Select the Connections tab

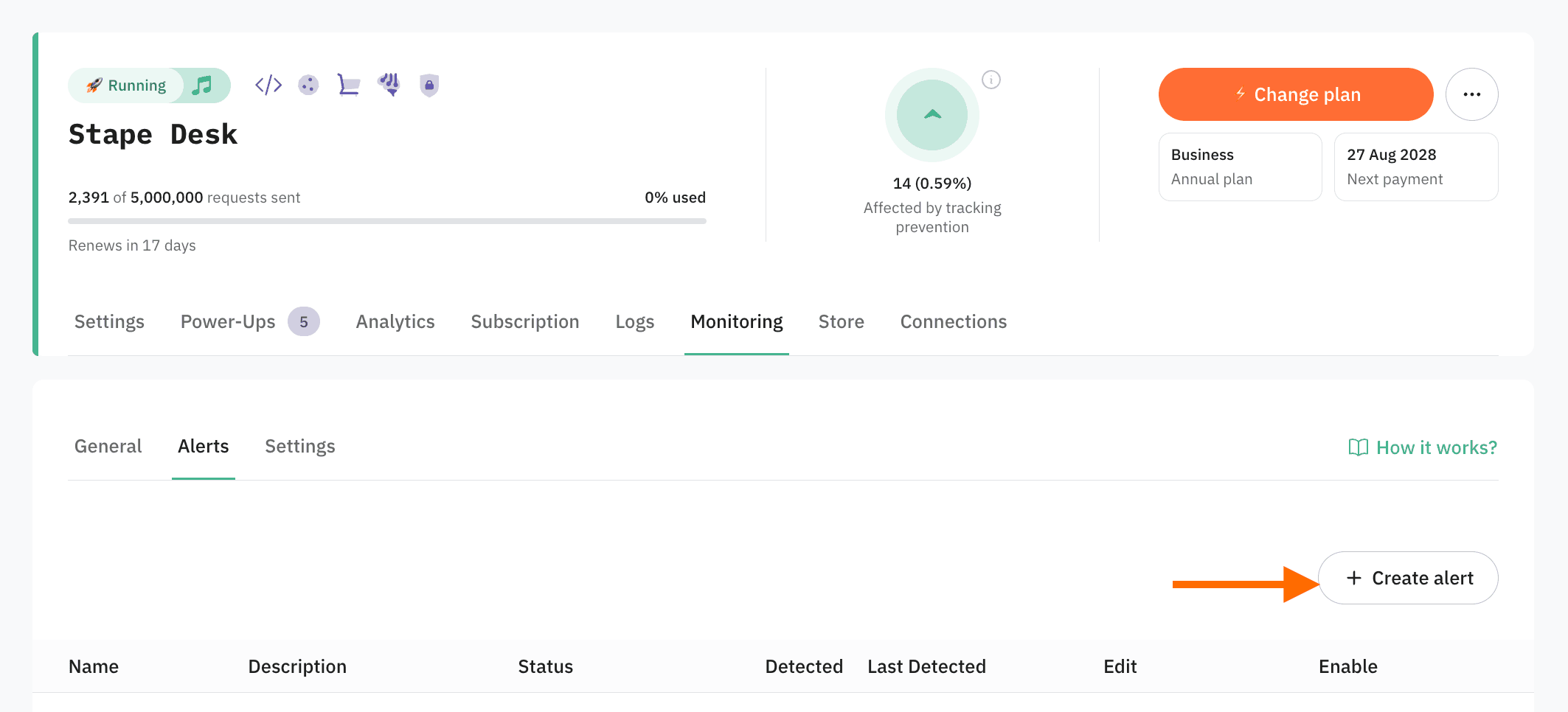coord(953,322)
